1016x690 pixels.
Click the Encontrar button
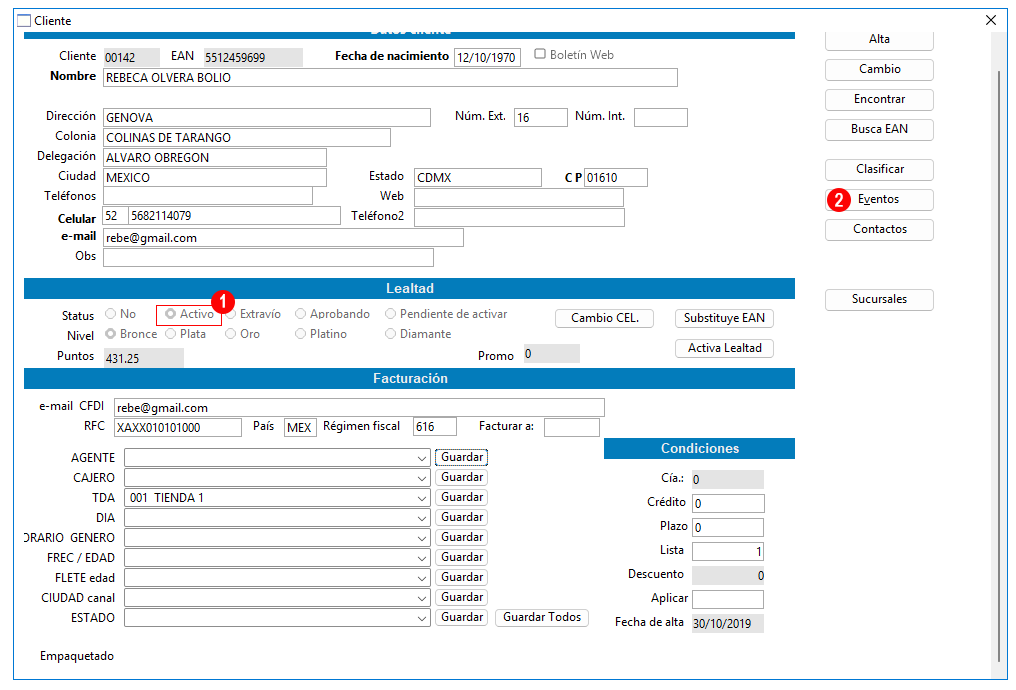tap(879, 99)
